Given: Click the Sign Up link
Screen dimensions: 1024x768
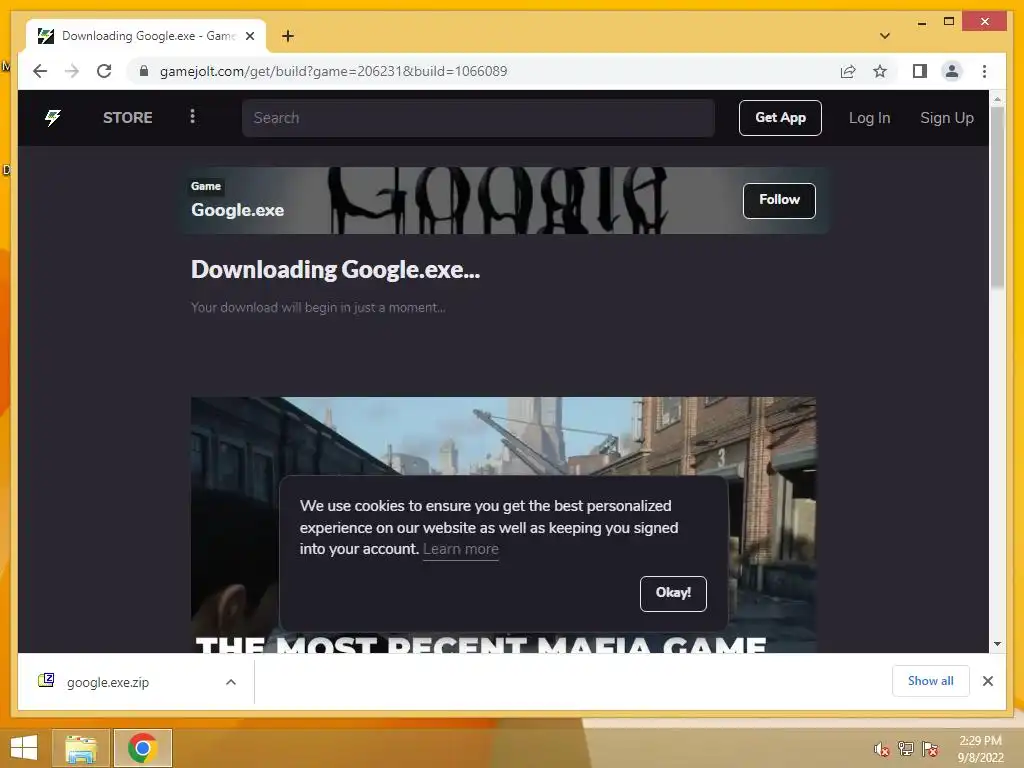Looking at the screenshot, I should tap(946, 118).
